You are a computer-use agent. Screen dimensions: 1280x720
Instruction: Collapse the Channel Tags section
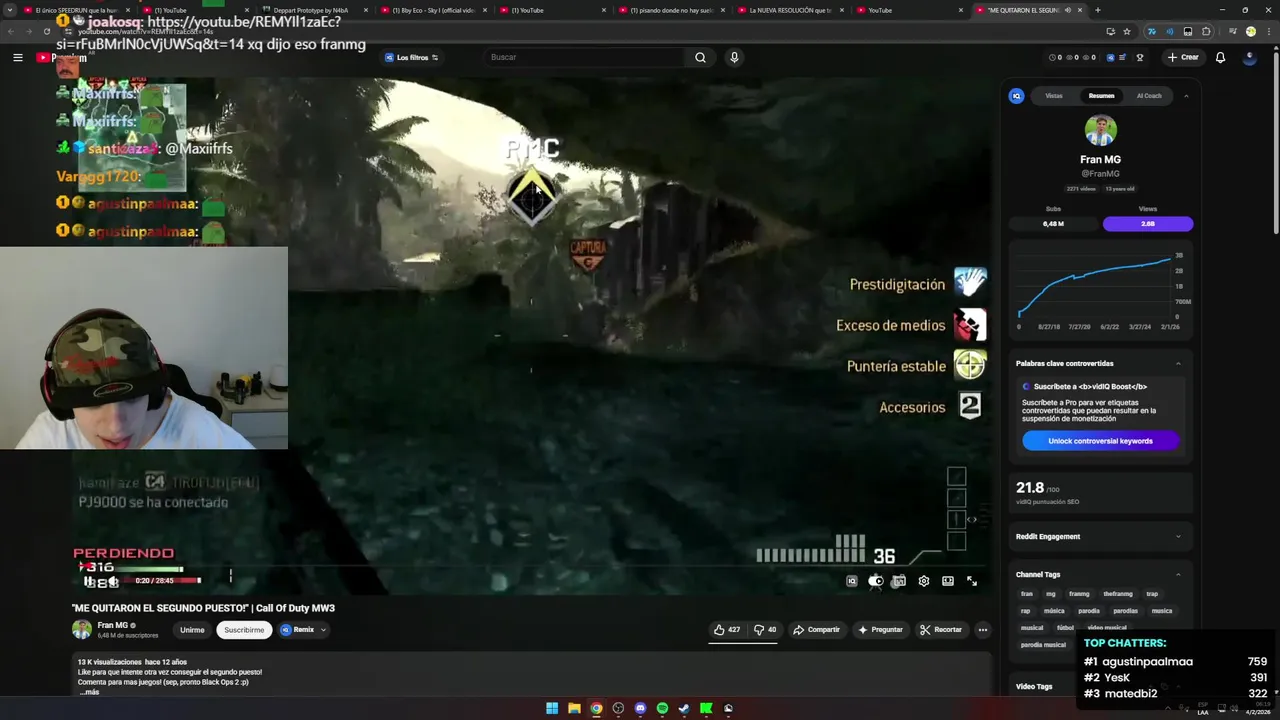tap(1178, 574)
